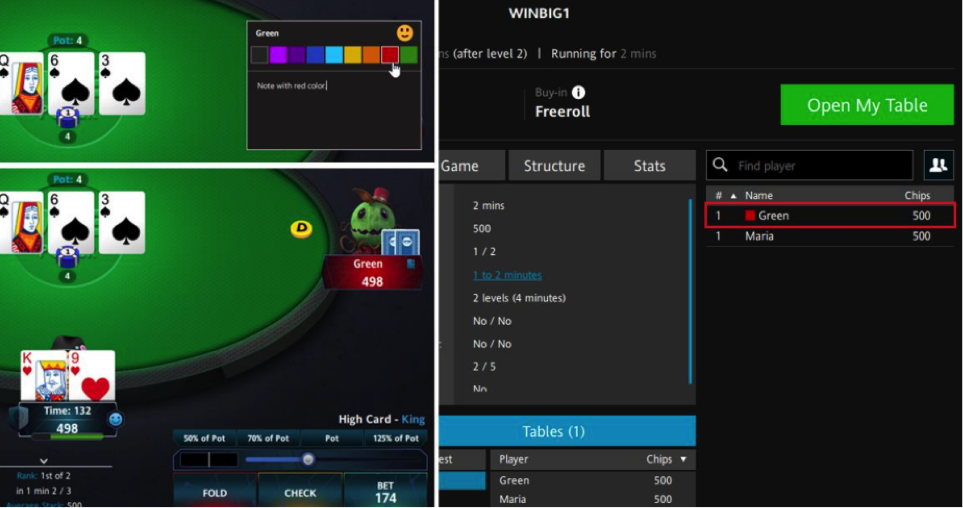Viewport: 963px width, 508px height.
Task: Click the Buy-in info icon
Action: (x=579, y=92)
